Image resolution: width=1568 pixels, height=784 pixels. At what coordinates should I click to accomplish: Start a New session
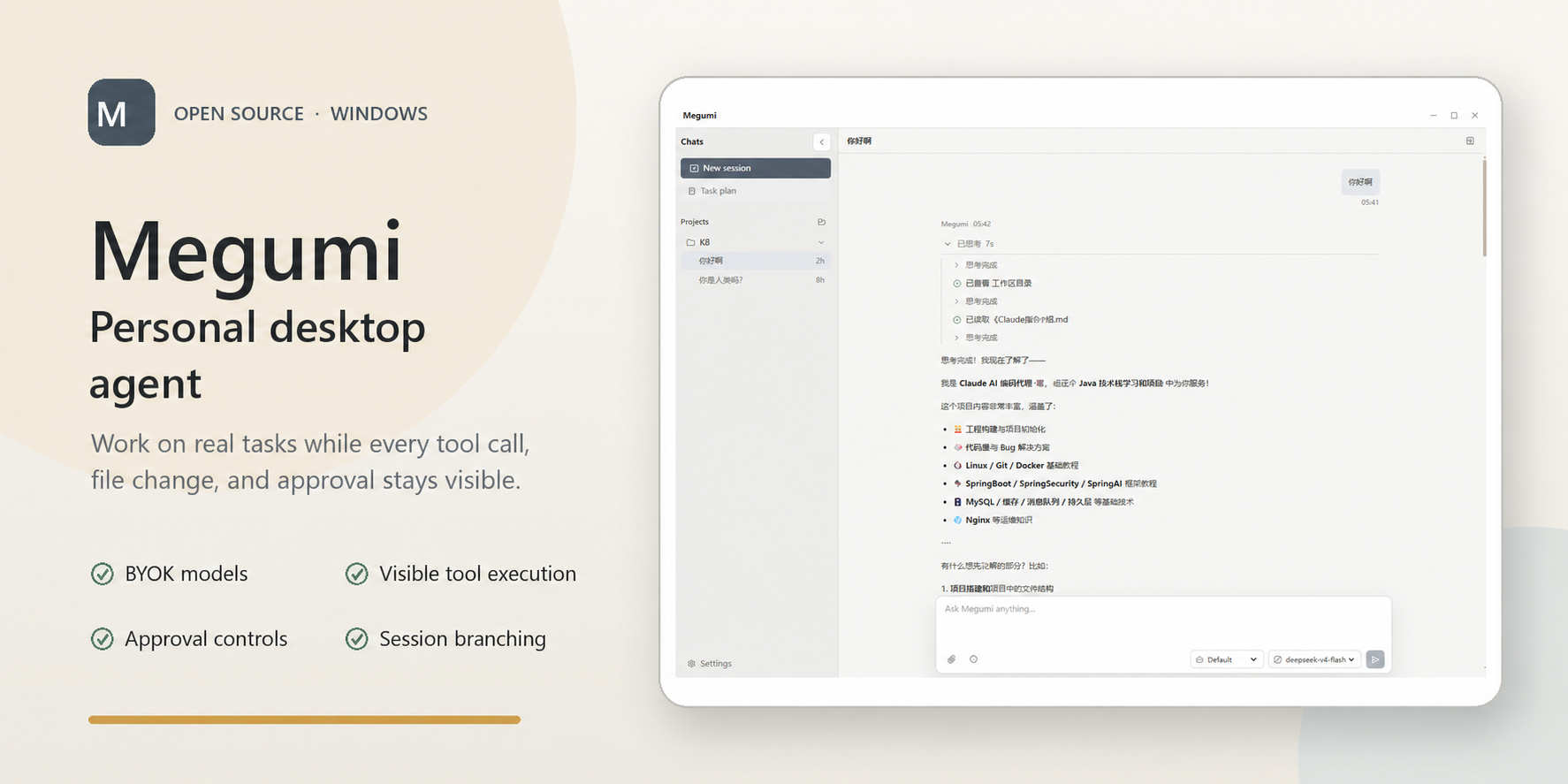coord(755,168)
